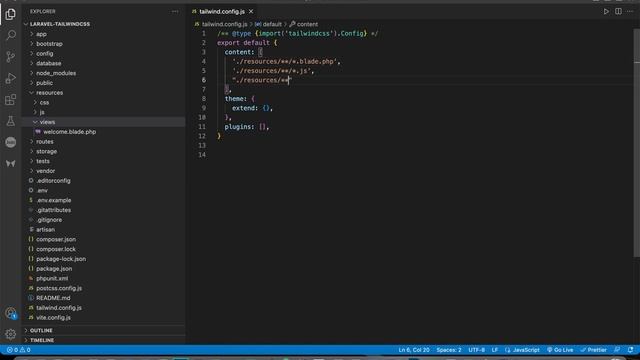Viewport: 640px width, 360px height.
Task: Click the default breadcrumb item
Action: click(272, 24)
